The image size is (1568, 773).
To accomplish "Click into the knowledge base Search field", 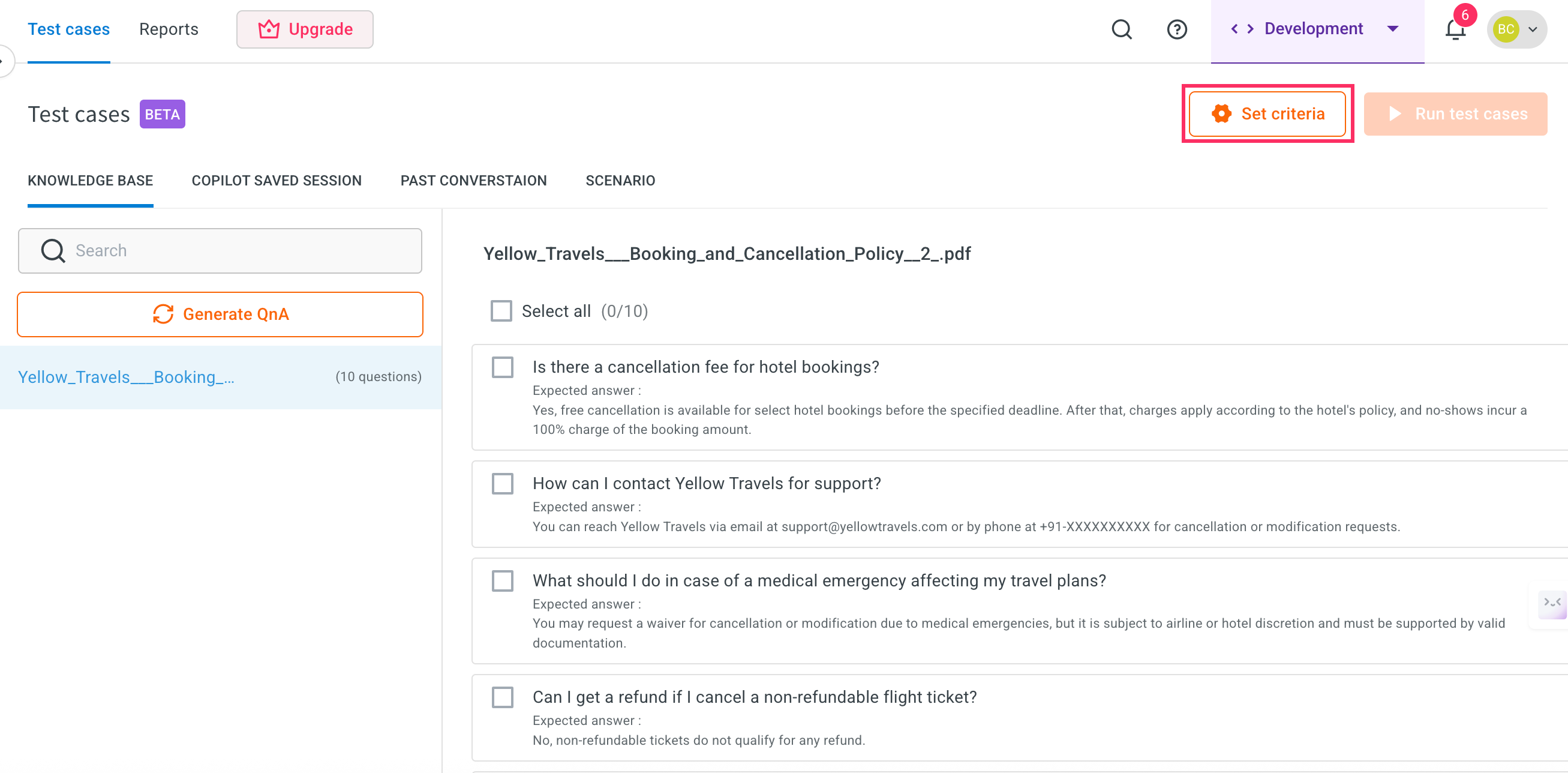I will pos(220,250).
